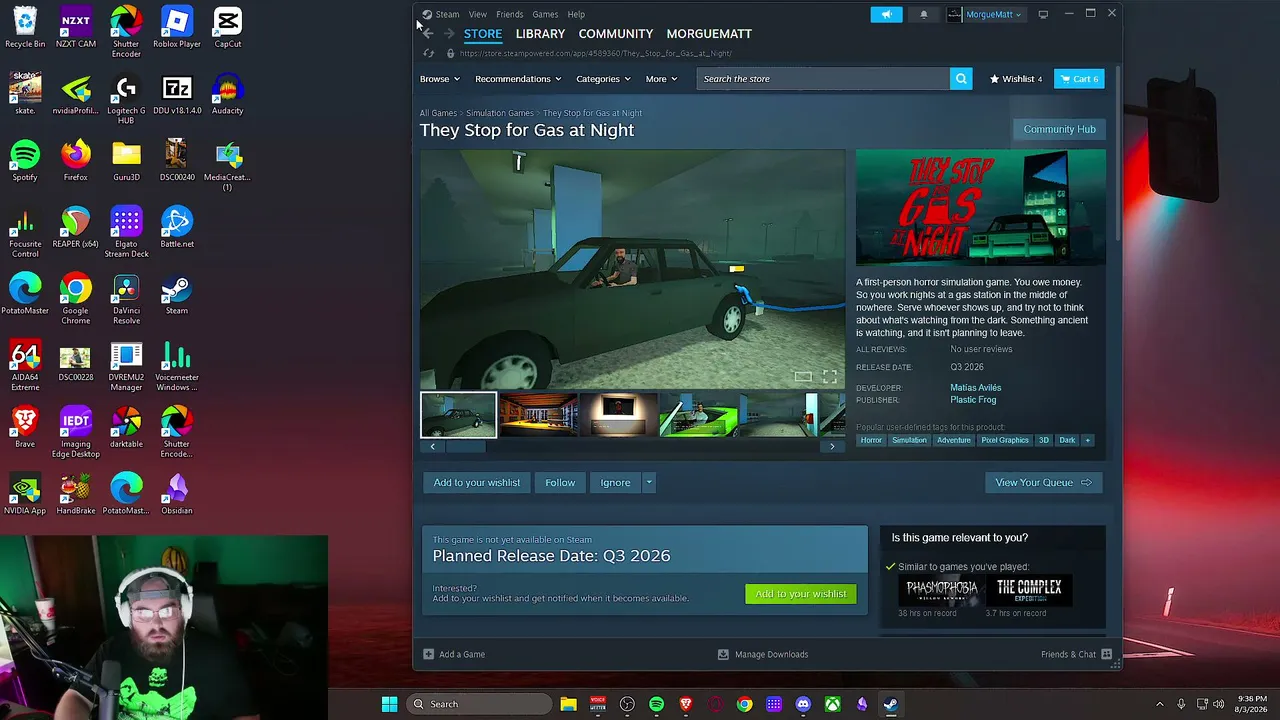Click the Ignore button

(615, 483)
